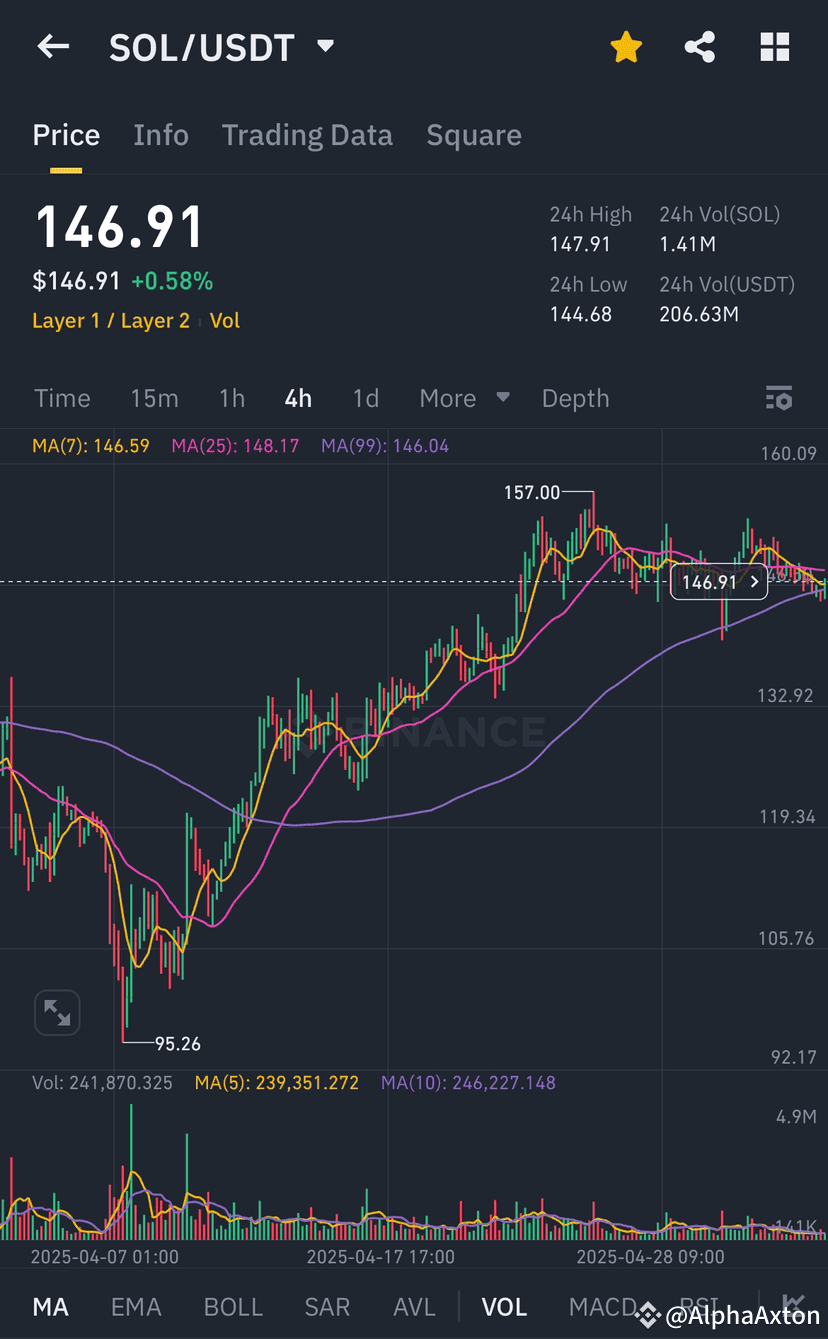Open the share icon
Screen dimensions: 828x1339
tap(700, 46)
